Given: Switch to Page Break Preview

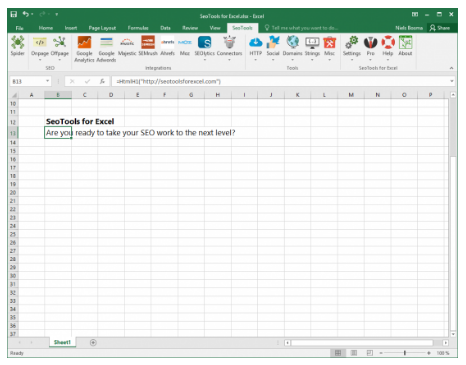Looking at the screenshot, I should [370, 353].
